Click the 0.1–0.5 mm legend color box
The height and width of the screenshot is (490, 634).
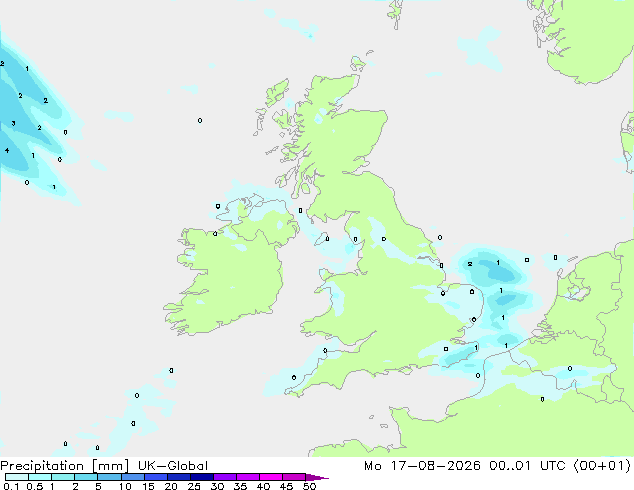pos(17,477)
